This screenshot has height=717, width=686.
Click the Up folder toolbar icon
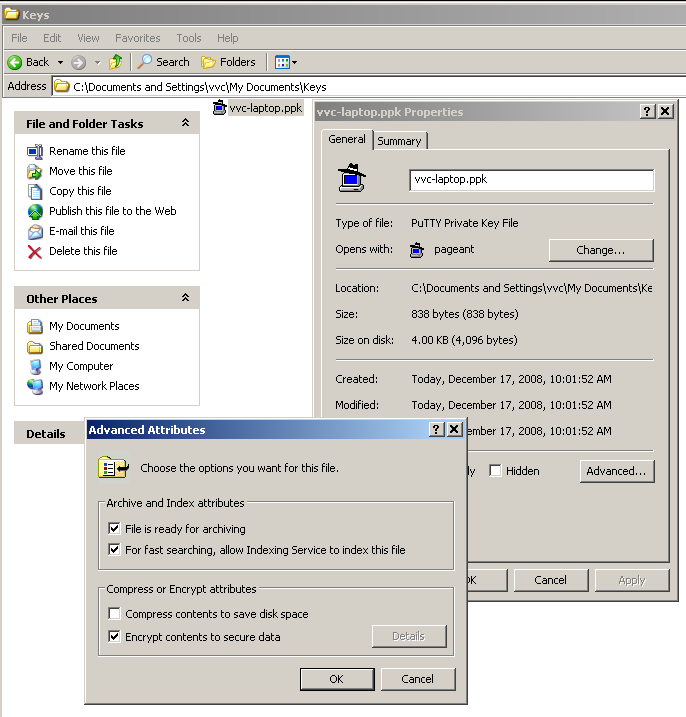116,62
